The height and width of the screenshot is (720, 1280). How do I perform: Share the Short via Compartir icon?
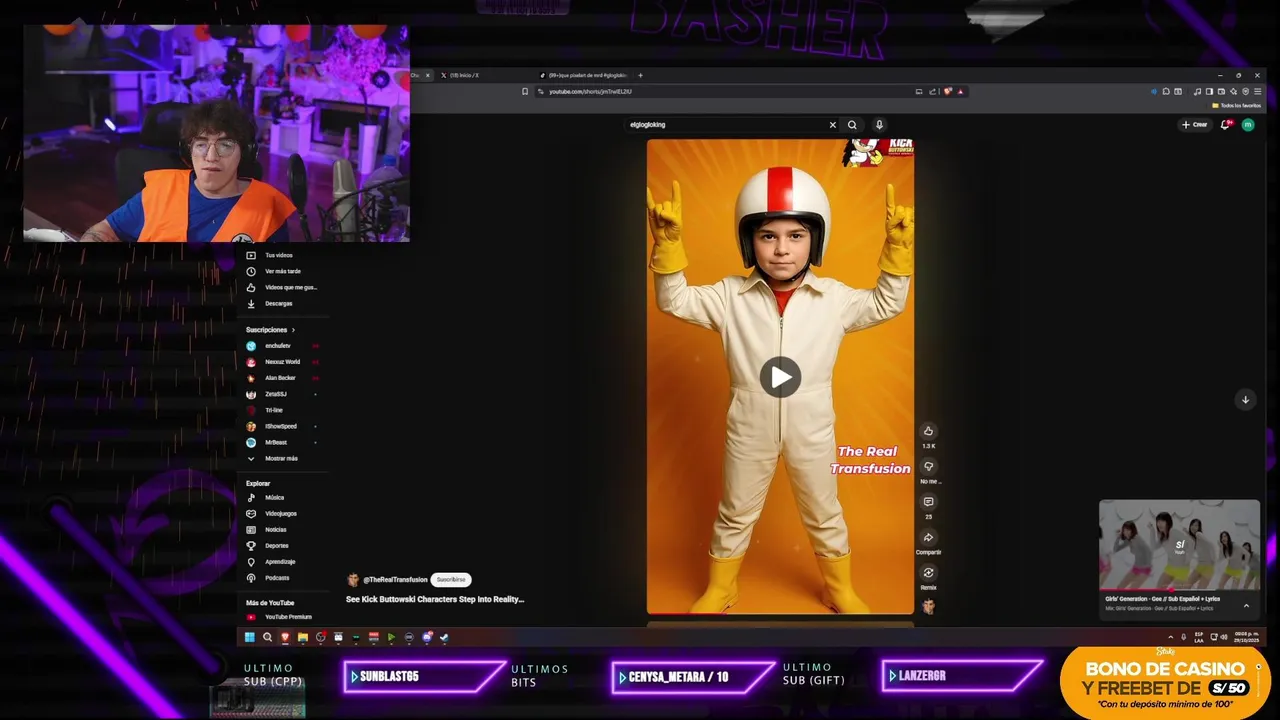tap(928, 538)
